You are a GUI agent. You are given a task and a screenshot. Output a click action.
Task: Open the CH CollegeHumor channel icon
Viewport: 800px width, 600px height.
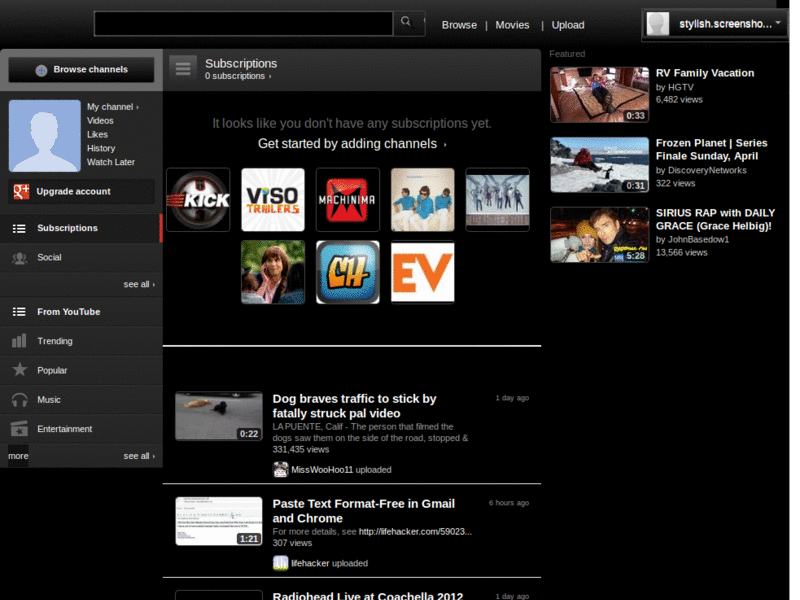point(348,272)
